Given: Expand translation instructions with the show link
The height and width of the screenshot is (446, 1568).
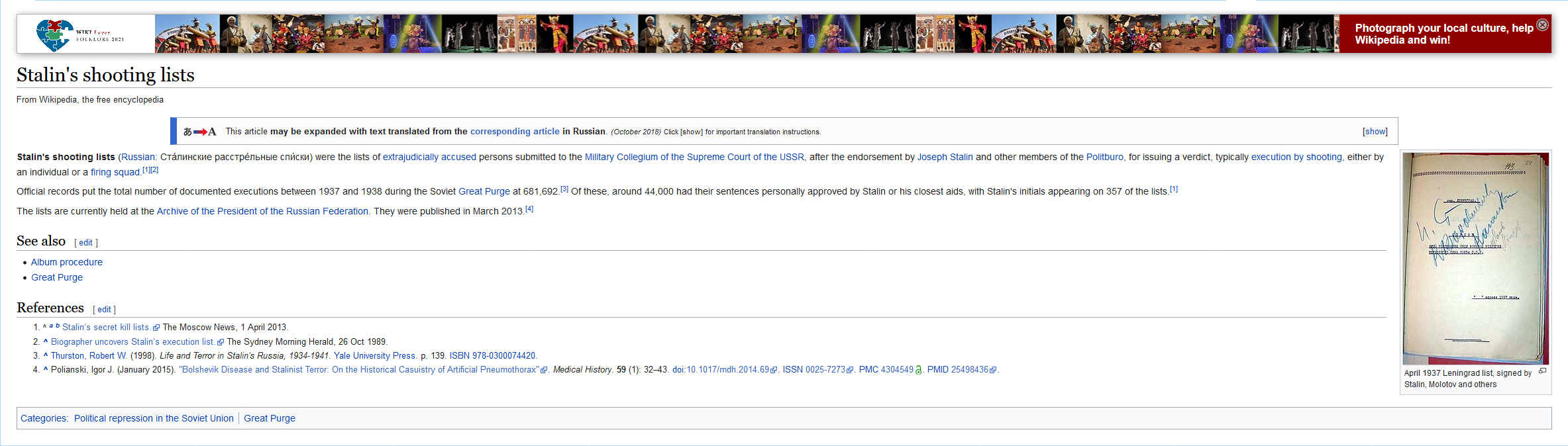Looking at the screenshot, I should pyautogui.click(x=1375, y=132).
